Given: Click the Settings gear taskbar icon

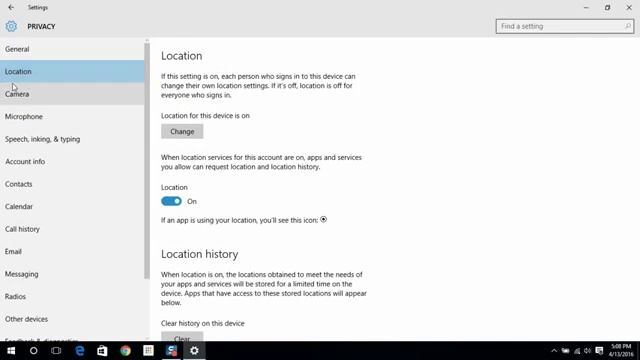Looking at the screenshot, I should pos(194,351).
